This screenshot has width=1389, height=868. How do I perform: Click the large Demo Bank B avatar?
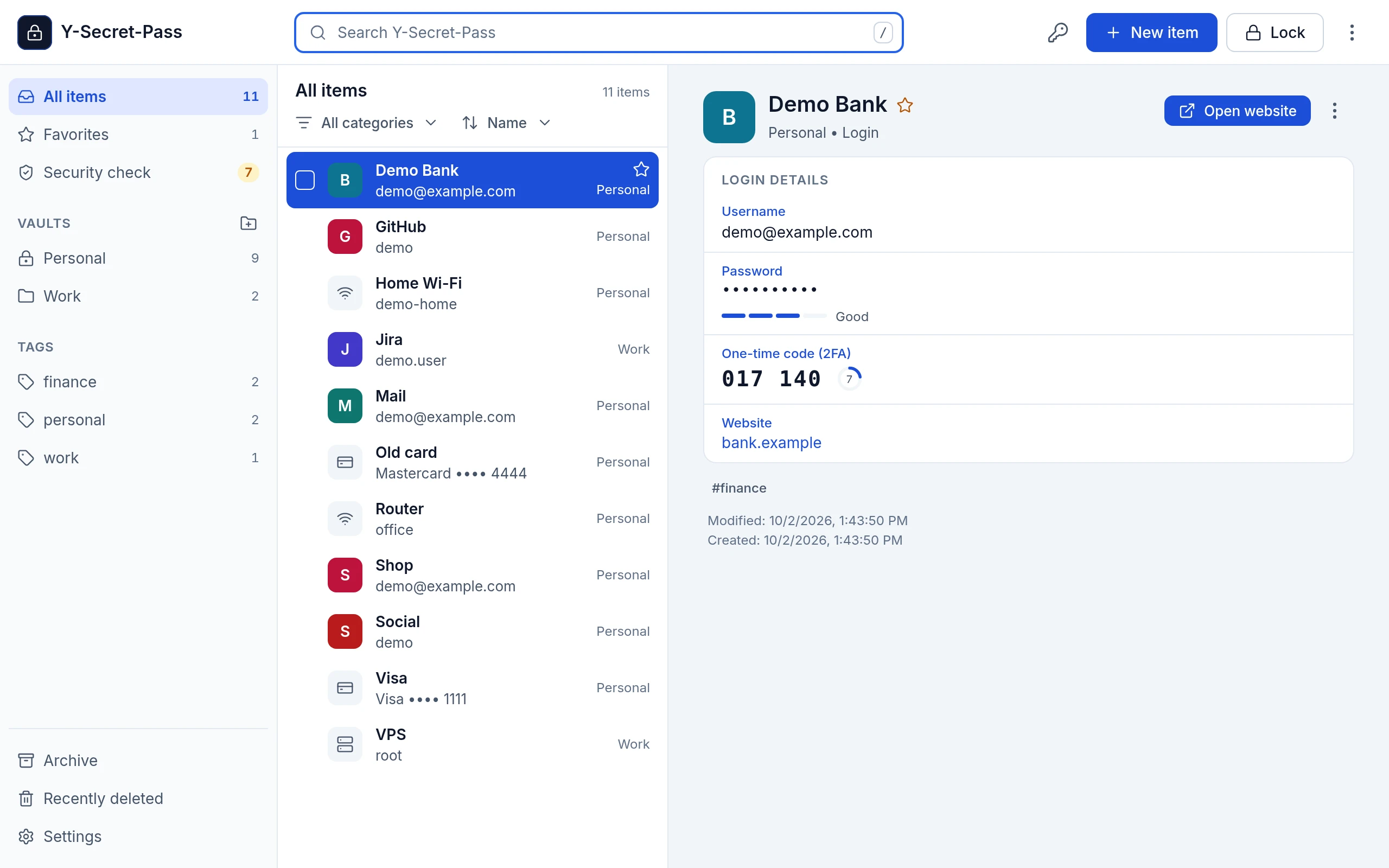(729, 117)
